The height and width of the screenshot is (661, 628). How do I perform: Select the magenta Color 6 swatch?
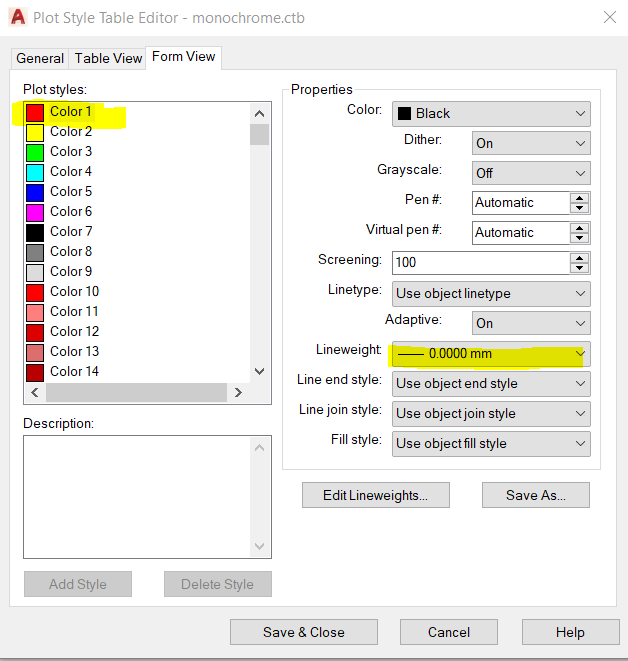coord(35,212)
